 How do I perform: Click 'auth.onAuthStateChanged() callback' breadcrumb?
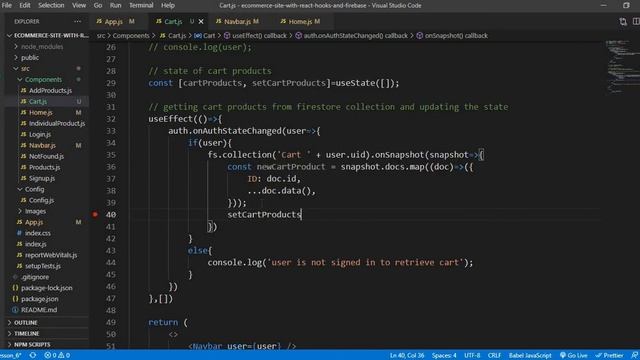tap(355, 36)
